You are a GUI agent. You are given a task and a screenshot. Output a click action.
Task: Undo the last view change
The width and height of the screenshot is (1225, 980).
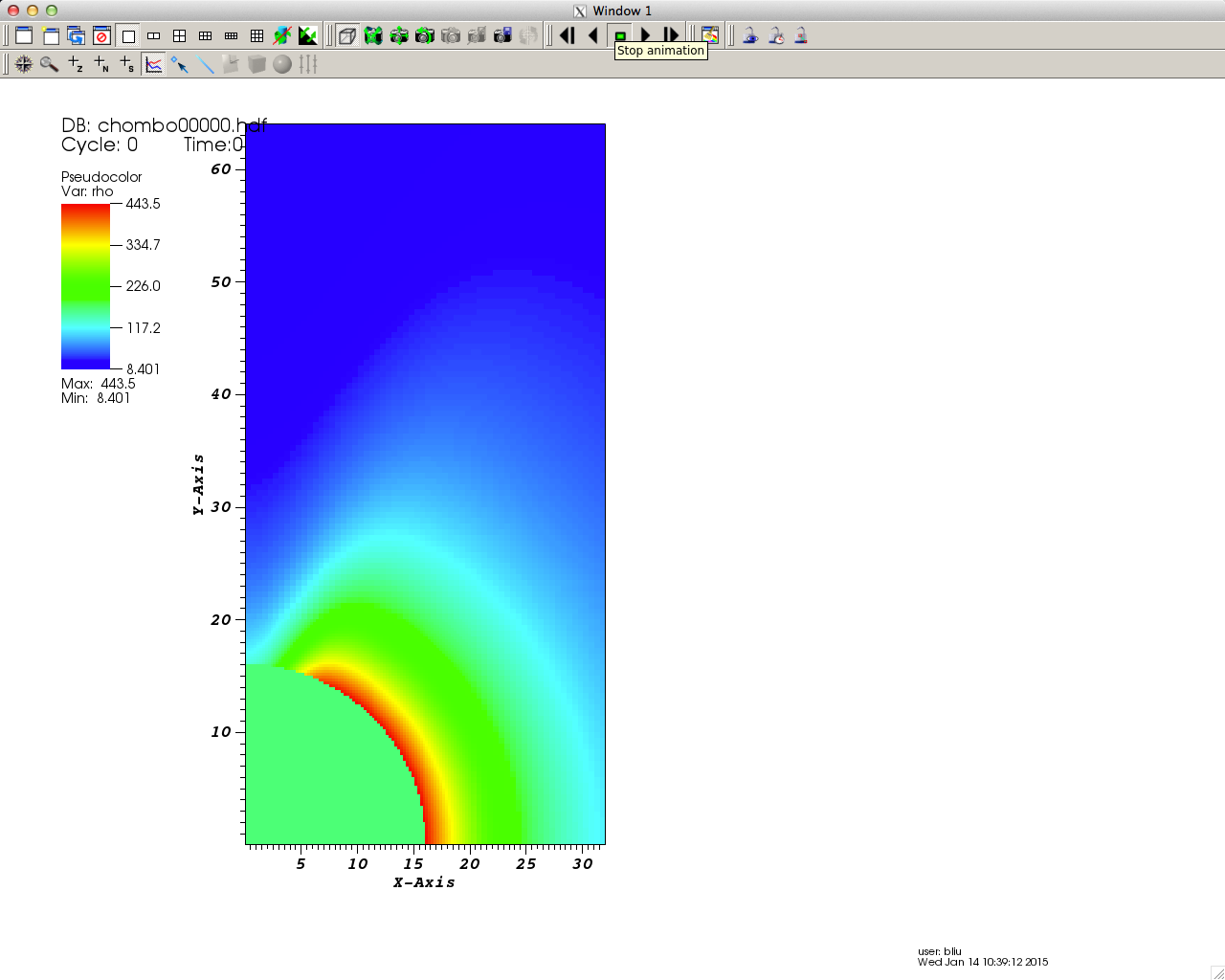(x=425, y=35)
